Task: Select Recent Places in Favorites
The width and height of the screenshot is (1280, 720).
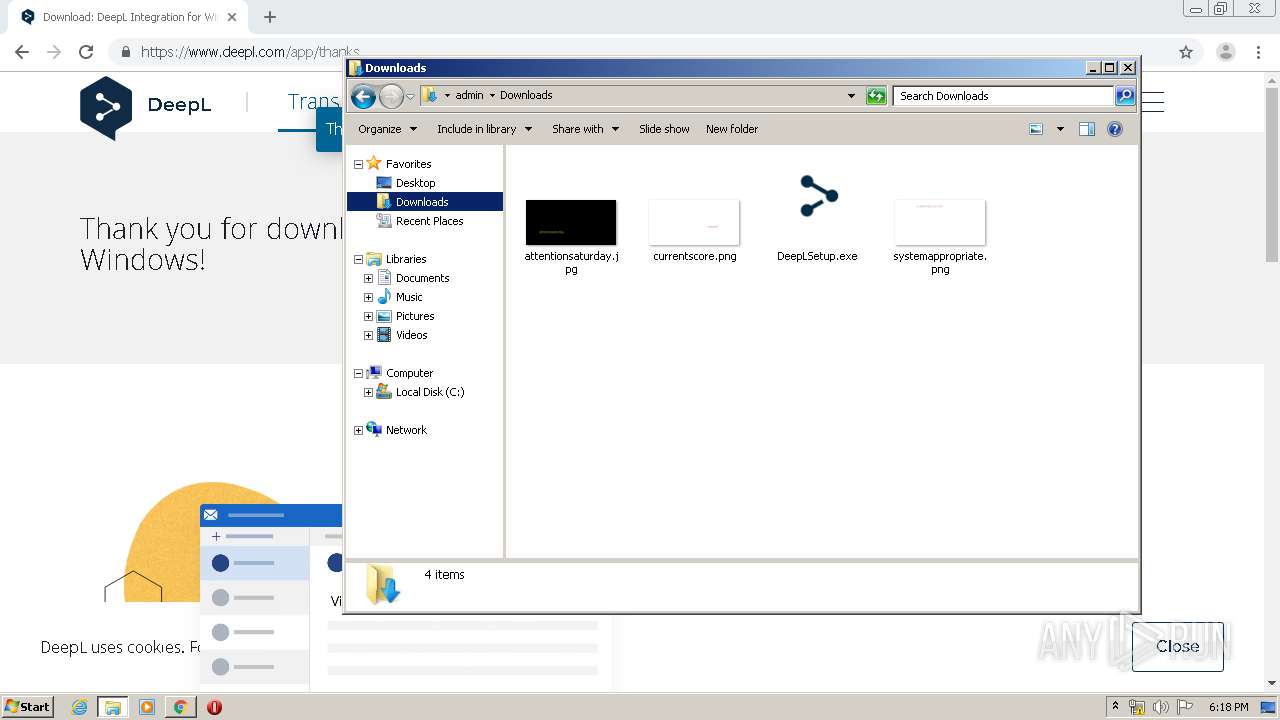Action: (429, 221)
